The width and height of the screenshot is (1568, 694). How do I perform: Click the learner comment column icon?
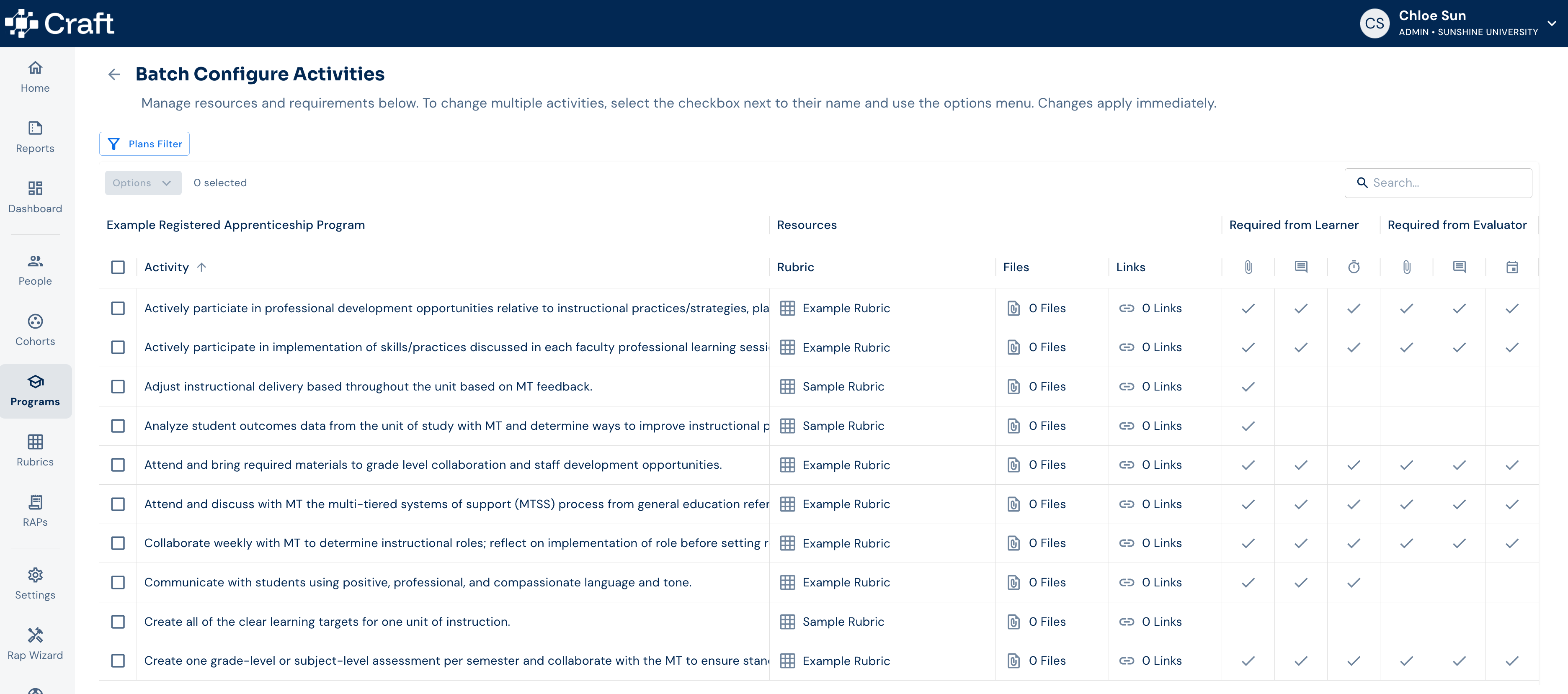[1301, 267]
